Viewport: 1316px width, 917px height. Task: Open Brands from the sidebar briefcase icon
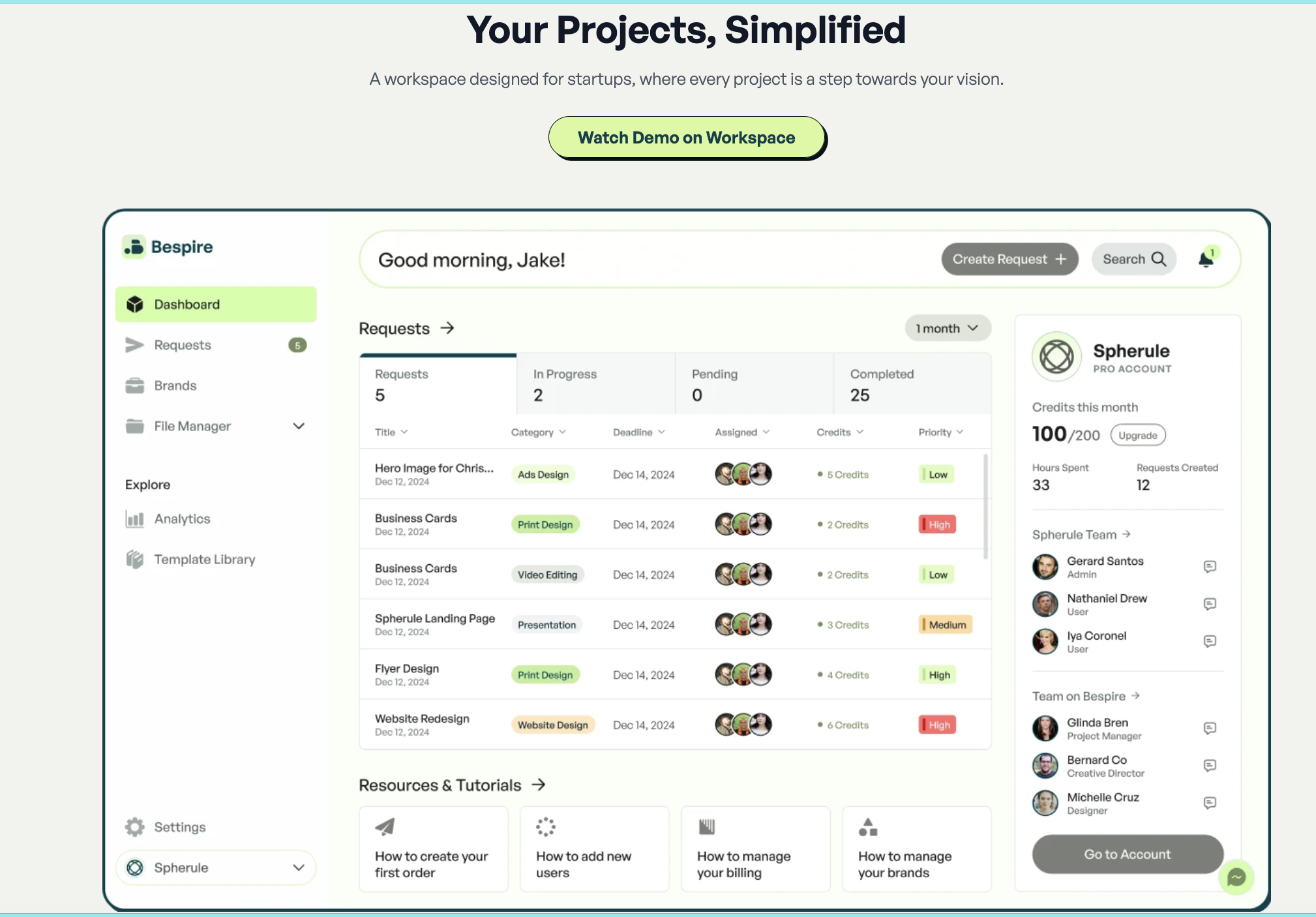135,385
